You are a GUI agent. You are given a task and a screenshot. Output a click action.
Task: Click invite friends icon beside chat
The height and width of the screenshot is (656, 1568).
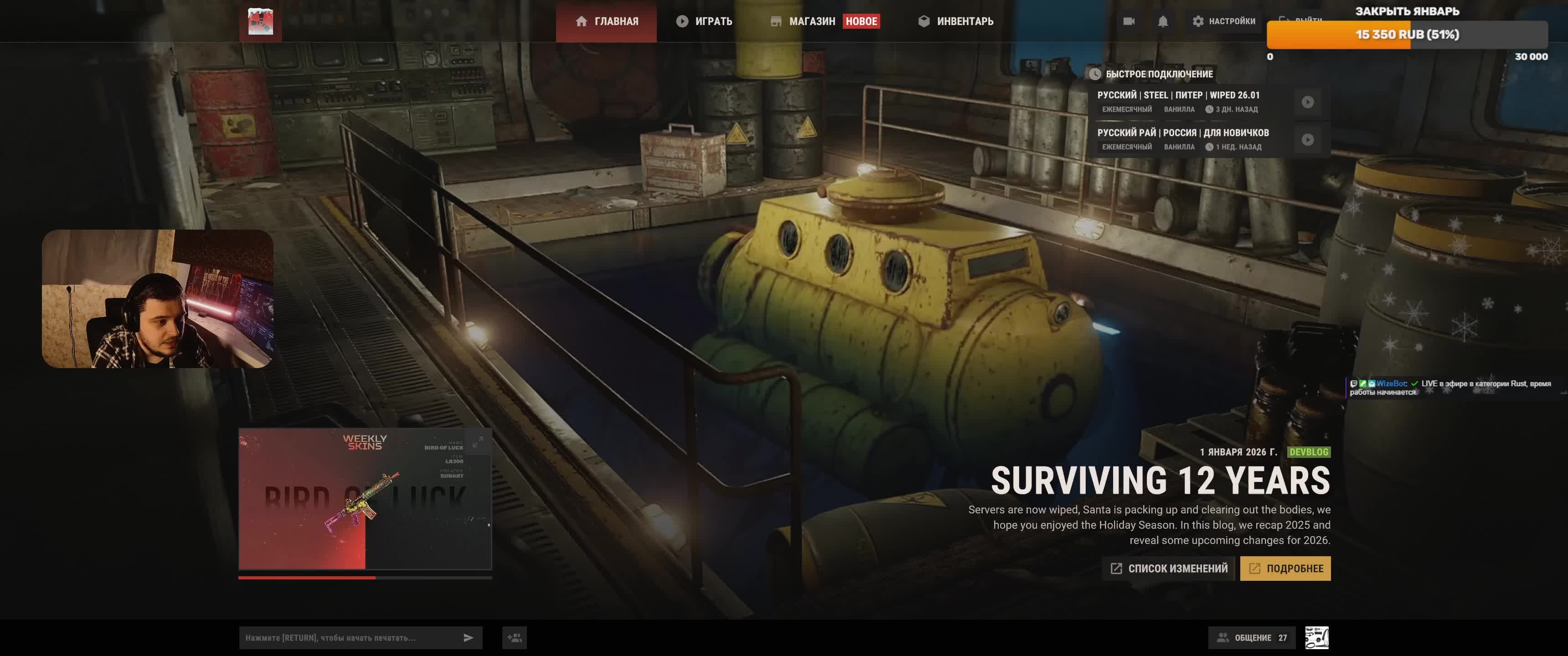point(514,638)
